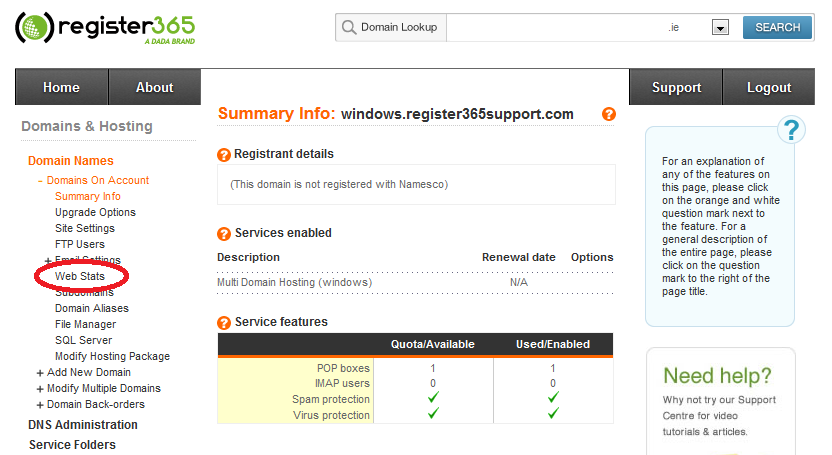
Task: Click the Domain Lookup text field
Action: [x=552, y=27]
